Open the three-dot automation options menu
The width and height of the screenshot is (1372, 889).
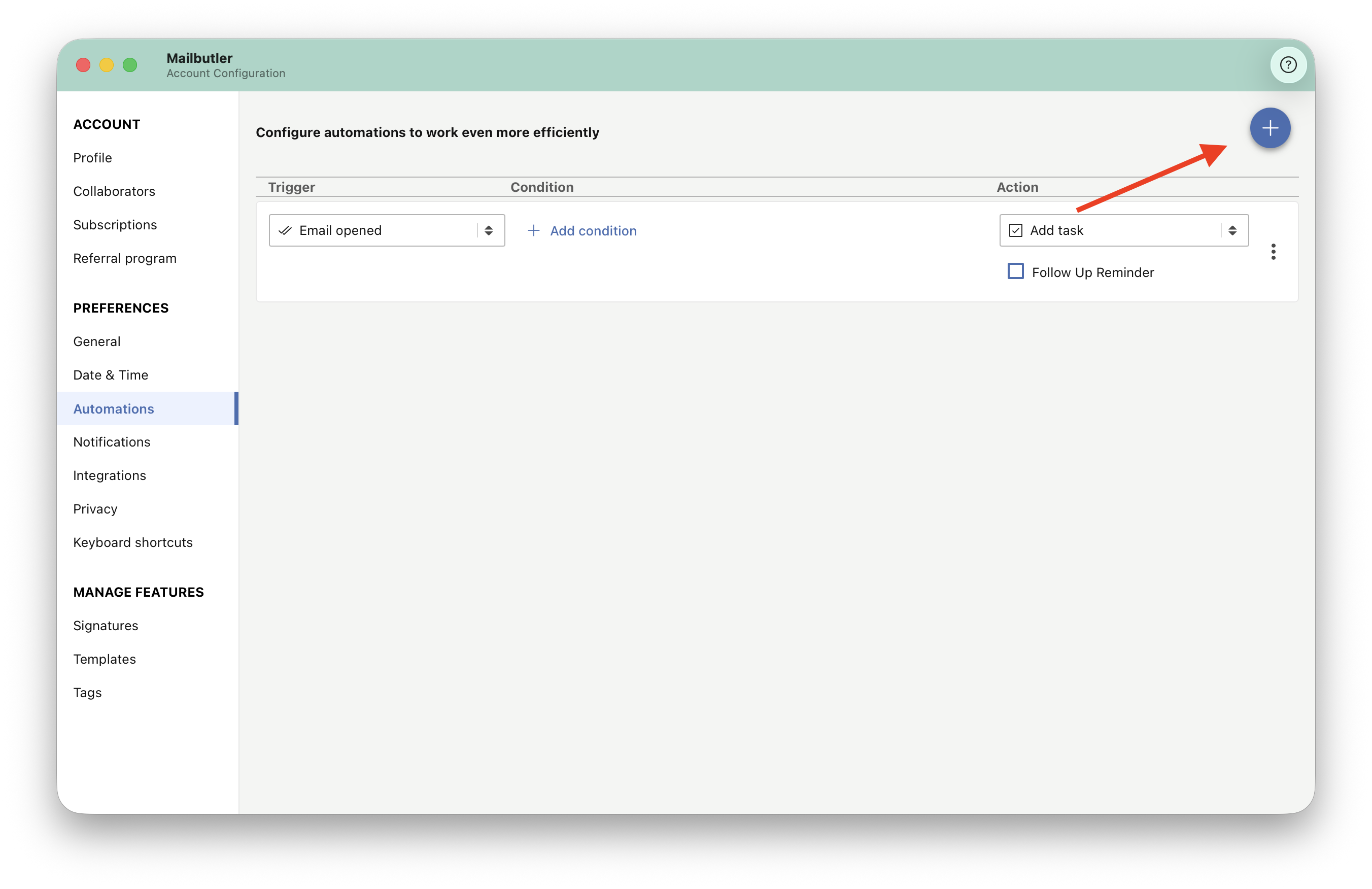click(x=1273, y=252)
